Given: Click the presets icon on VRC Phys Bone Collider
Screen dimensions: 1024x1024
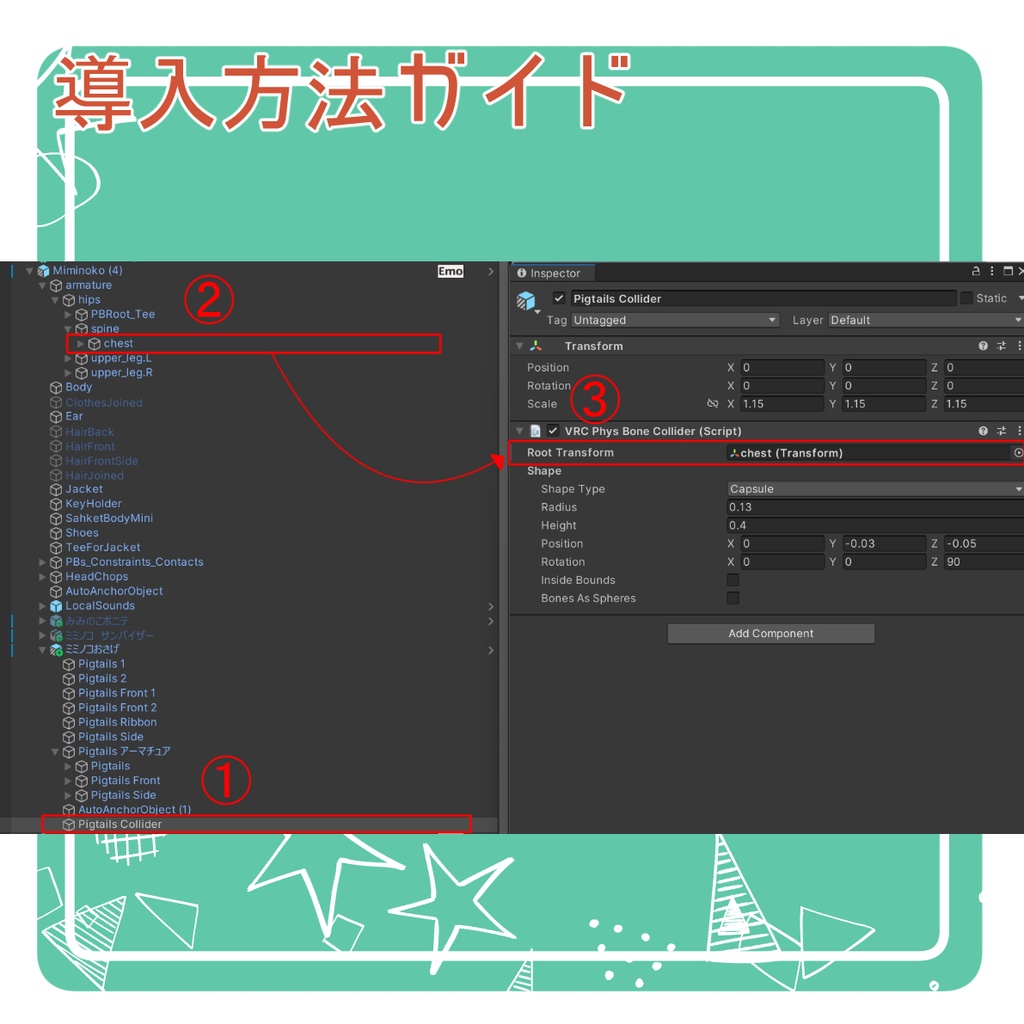Looking at the screenshot, I should pos(1000,430).
